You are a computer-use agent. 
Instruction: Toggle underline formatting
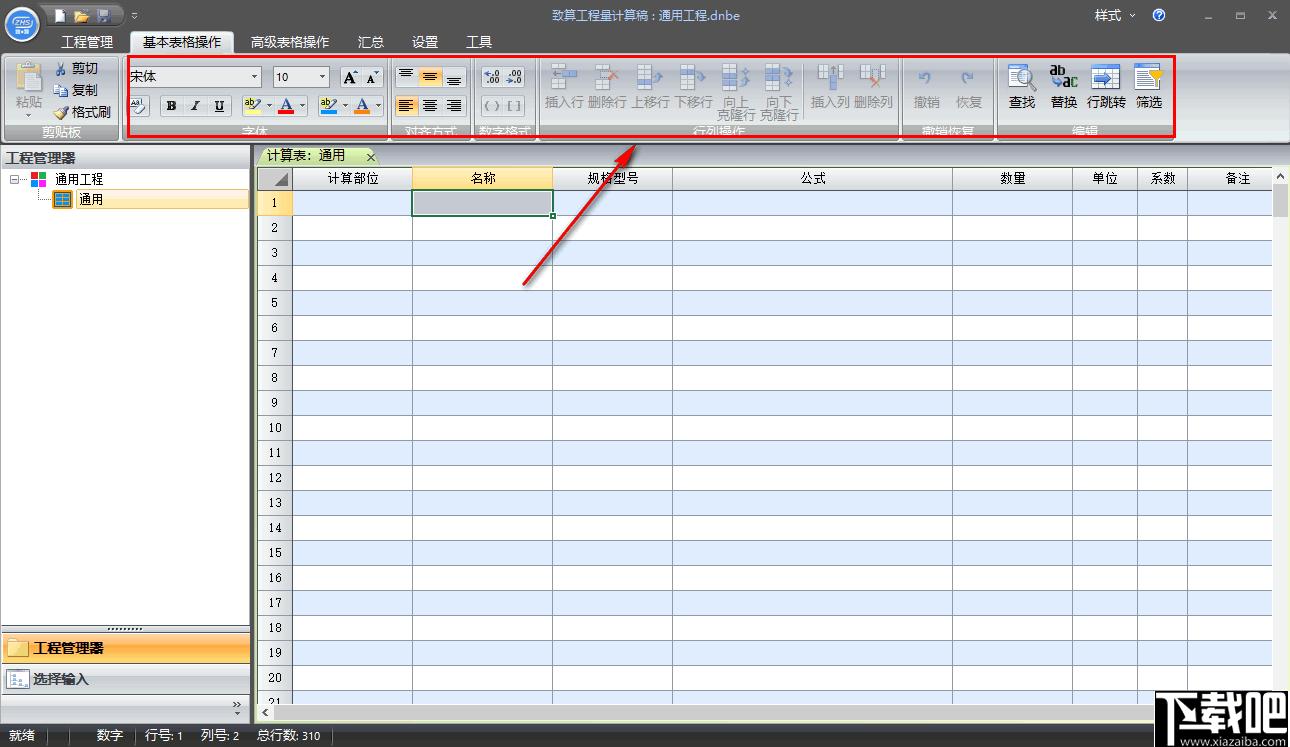[219, 106]
